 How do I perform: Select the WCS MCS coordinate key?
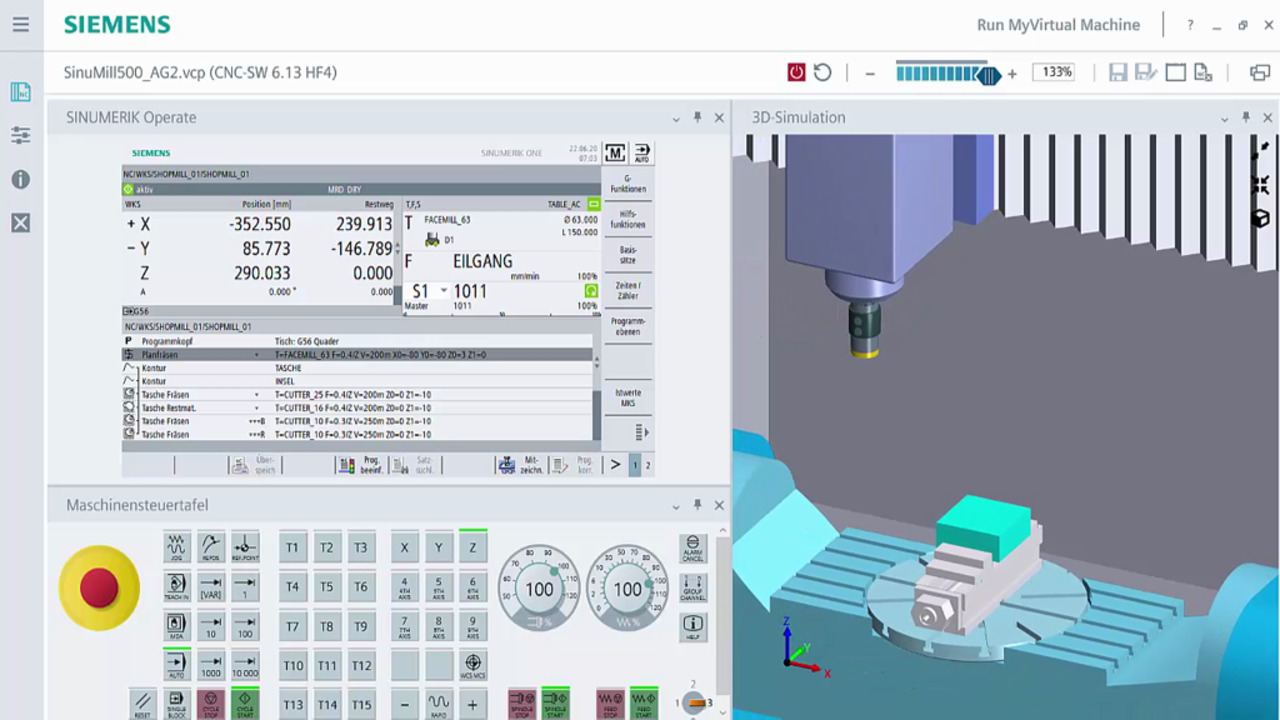tap(473, 665)
